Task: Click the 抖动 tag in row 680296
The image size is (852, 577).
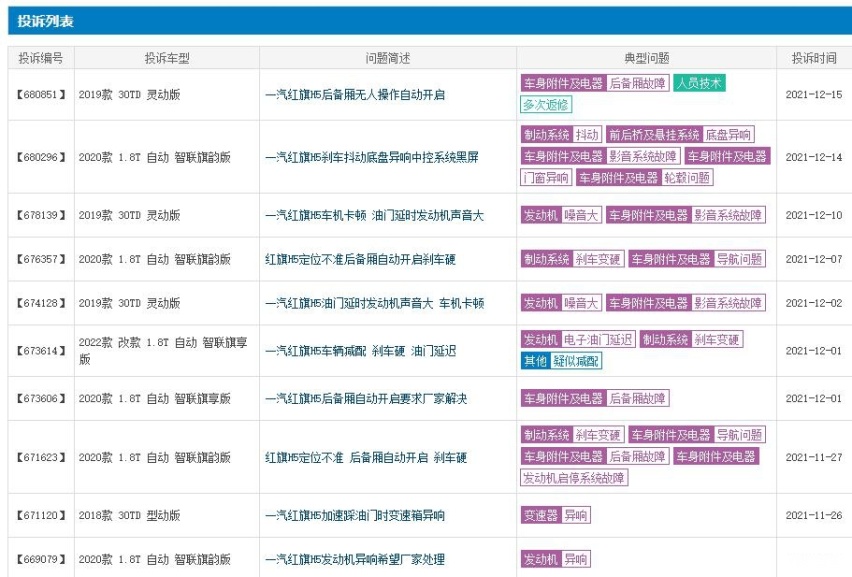Action: pyautogui.click(x=587, y=135)
